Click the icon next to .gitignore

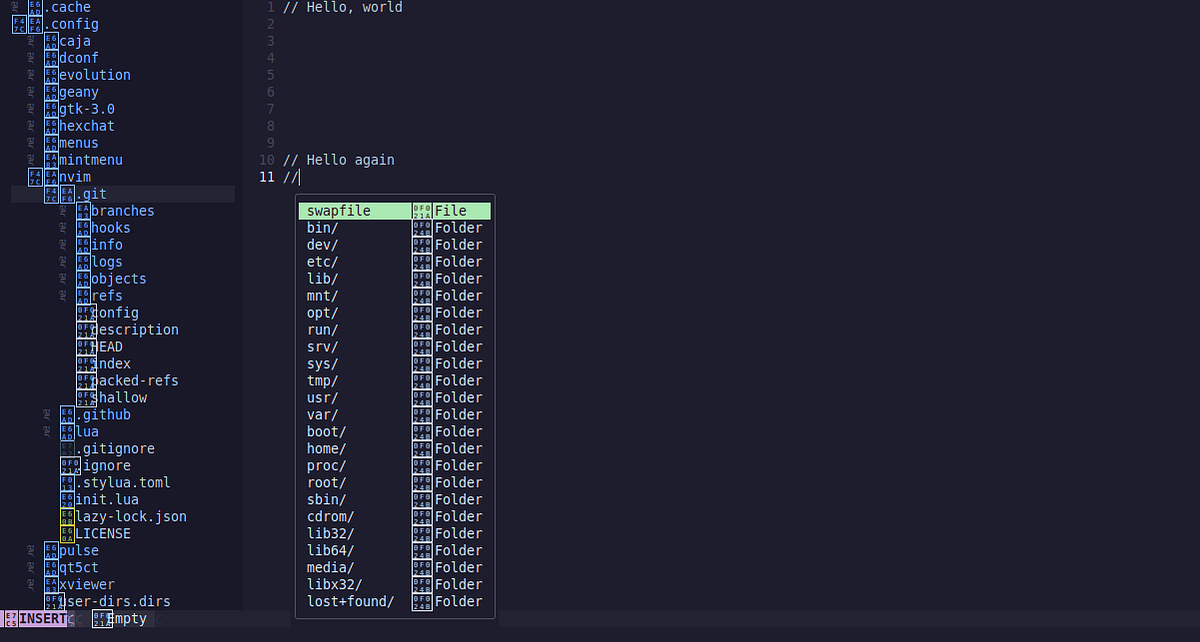(70, 448)
